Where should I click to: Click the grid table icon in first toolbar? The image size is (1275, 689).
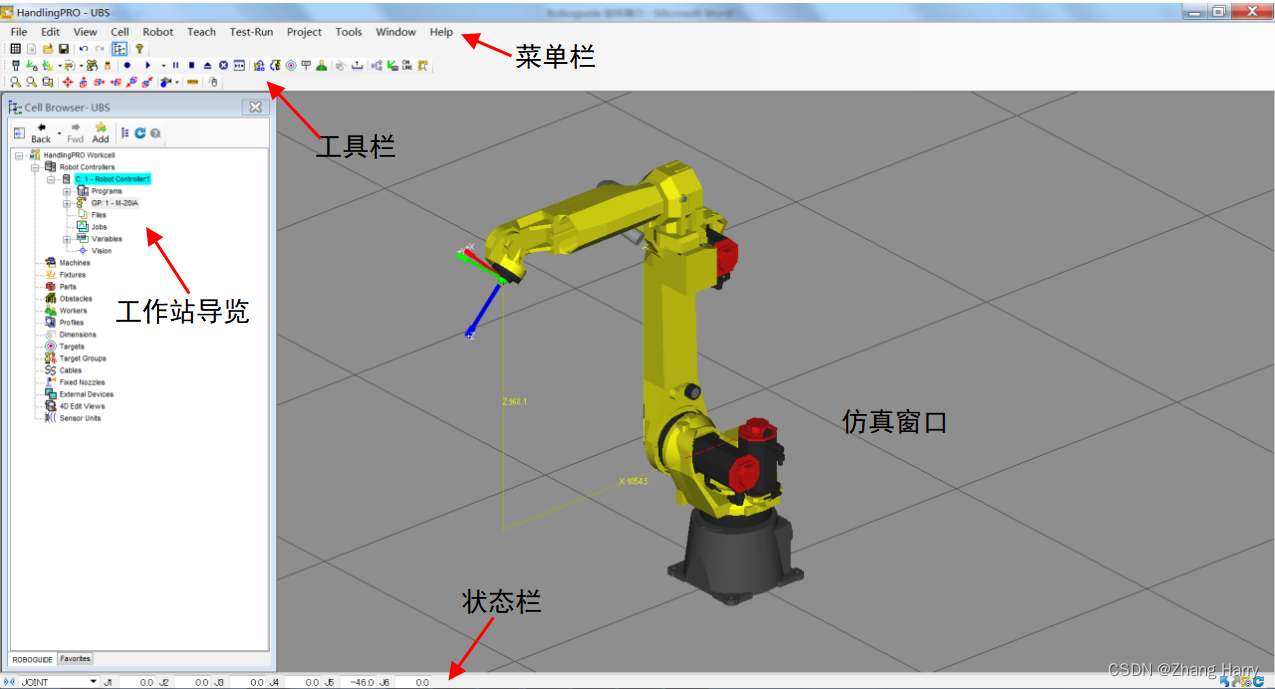click(x=15, y=48)
